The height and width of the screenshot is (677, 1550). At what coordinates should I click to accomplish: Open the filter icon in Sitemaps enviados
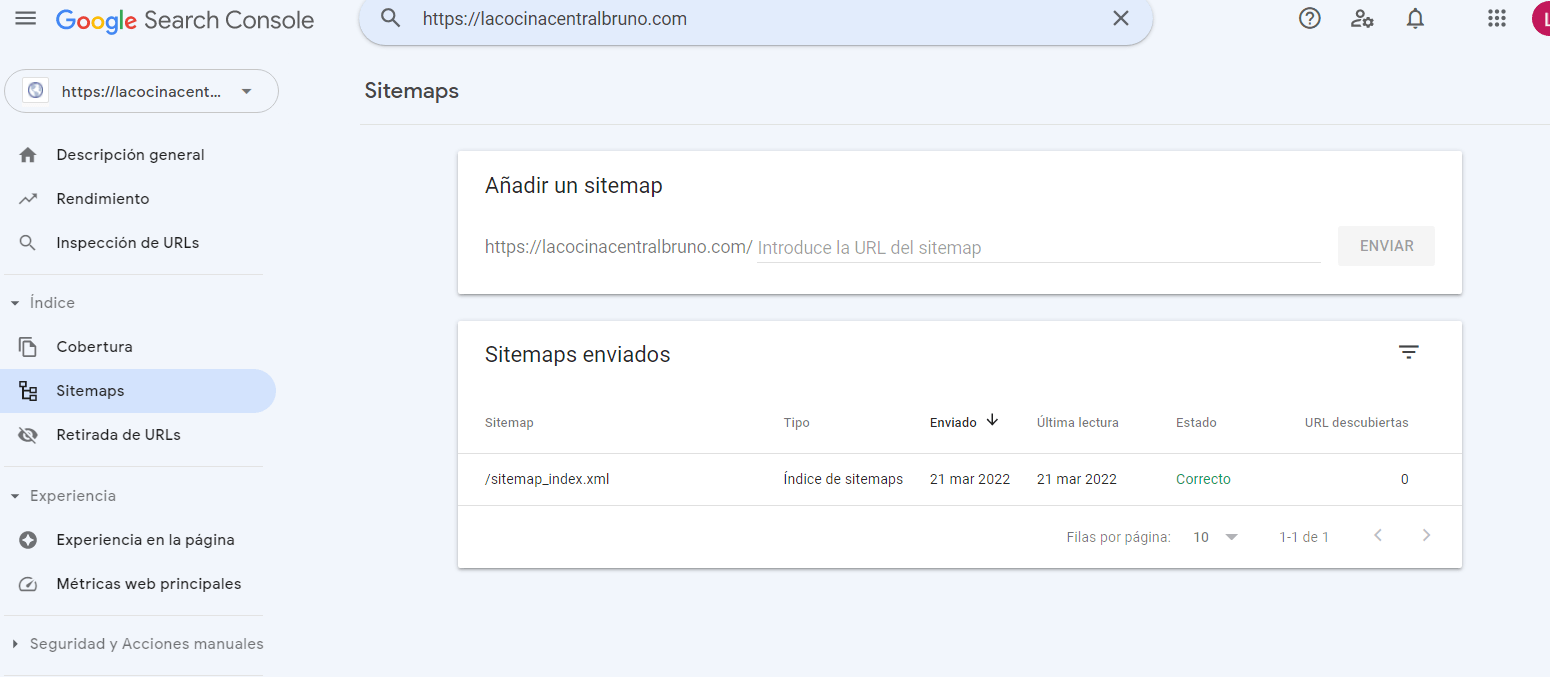(x=1409, y=352)
